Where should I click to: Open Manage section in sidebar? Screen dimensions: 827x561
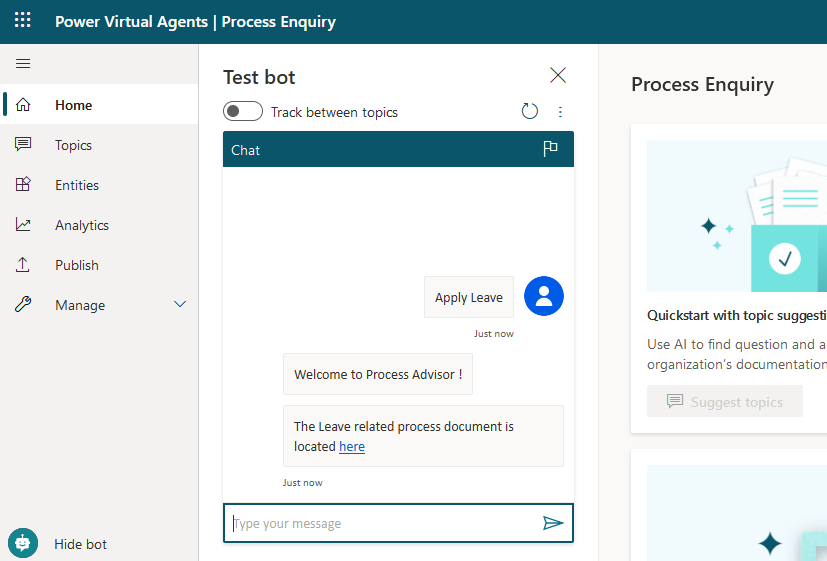click(x=99, y=304)
